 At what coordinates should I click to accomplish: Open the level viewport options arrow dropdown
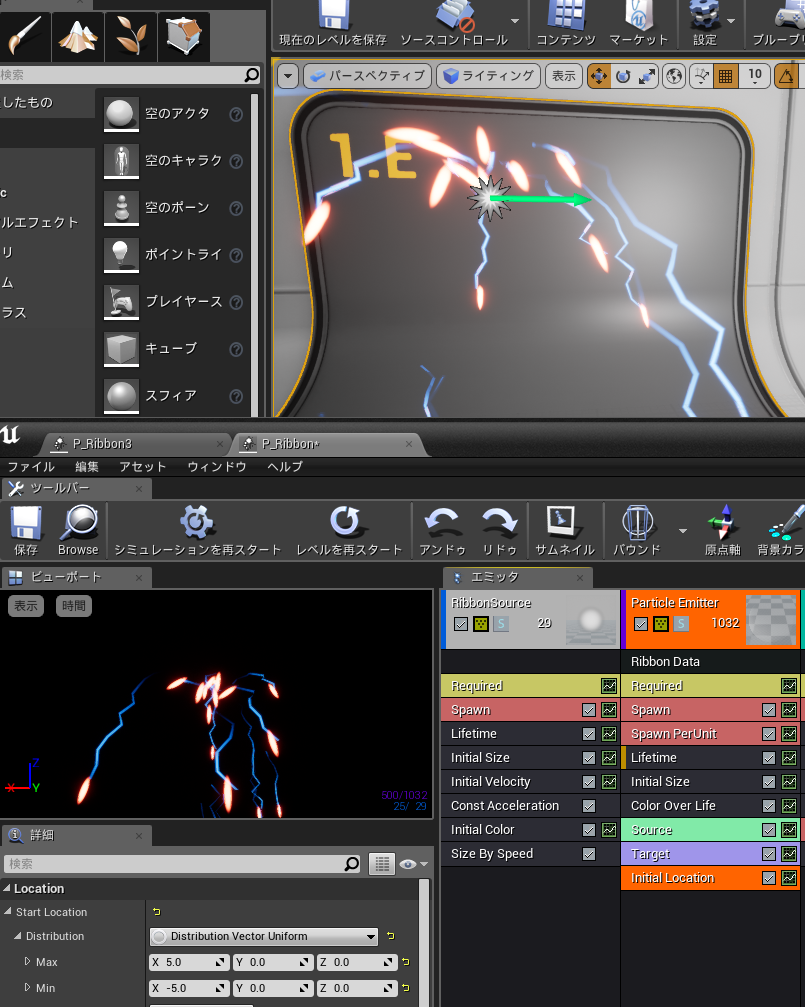[288, 76]
